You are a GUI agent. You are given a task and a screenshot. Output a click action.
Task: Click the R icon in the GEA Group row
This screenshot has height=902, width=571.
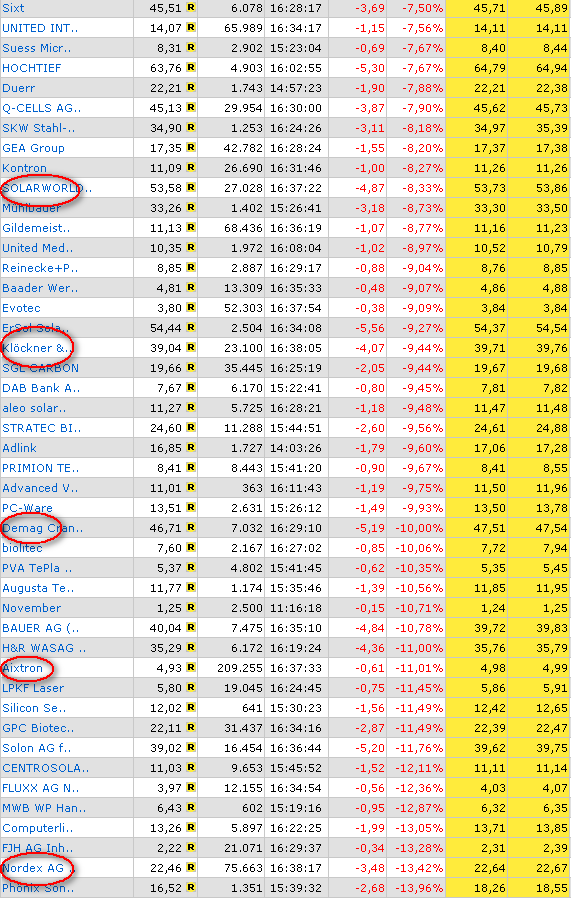[191, 148]
